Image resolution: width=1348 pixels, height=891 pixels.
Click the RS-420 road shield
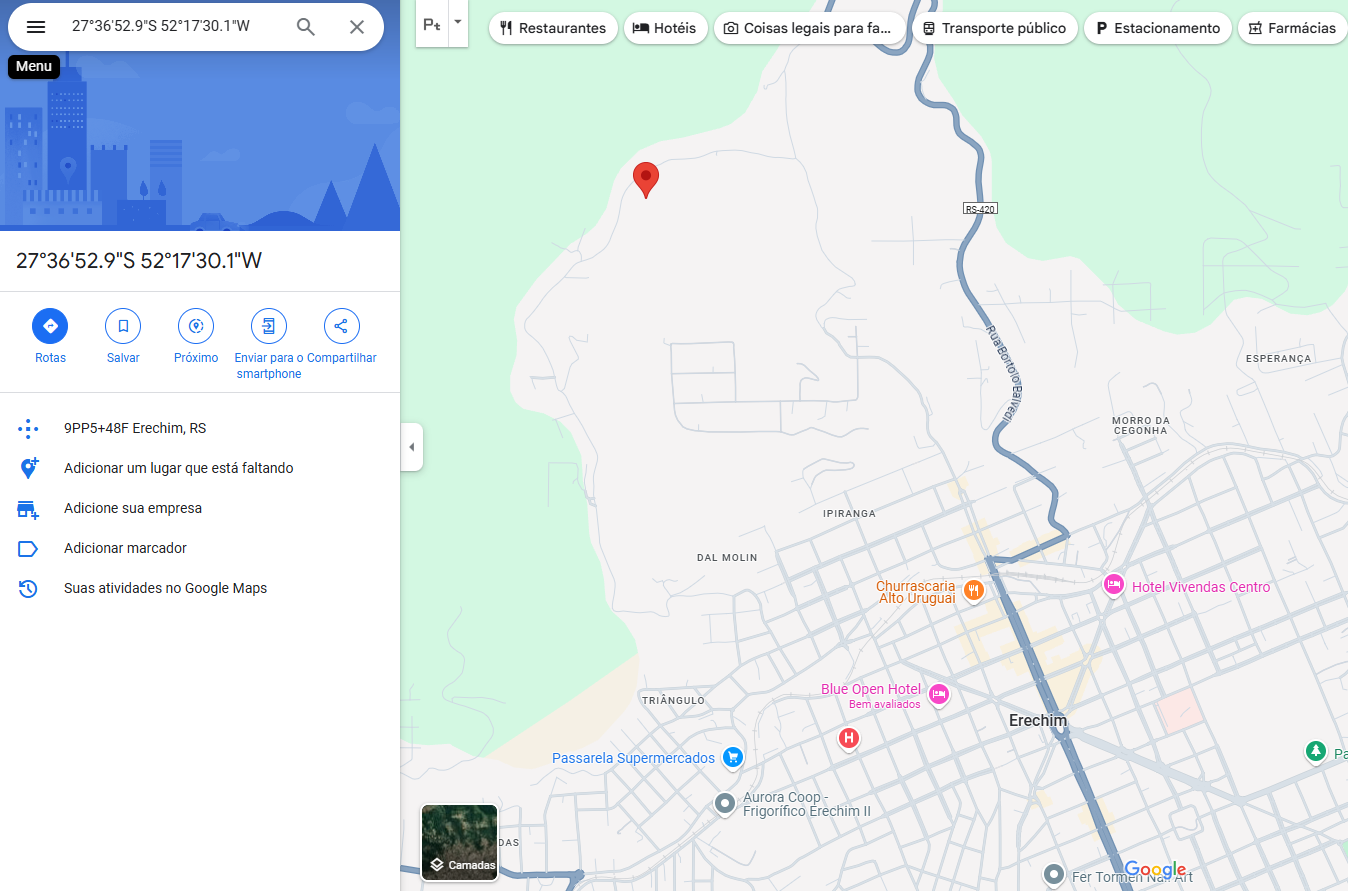pyautogui.click(x=980, y=209)
